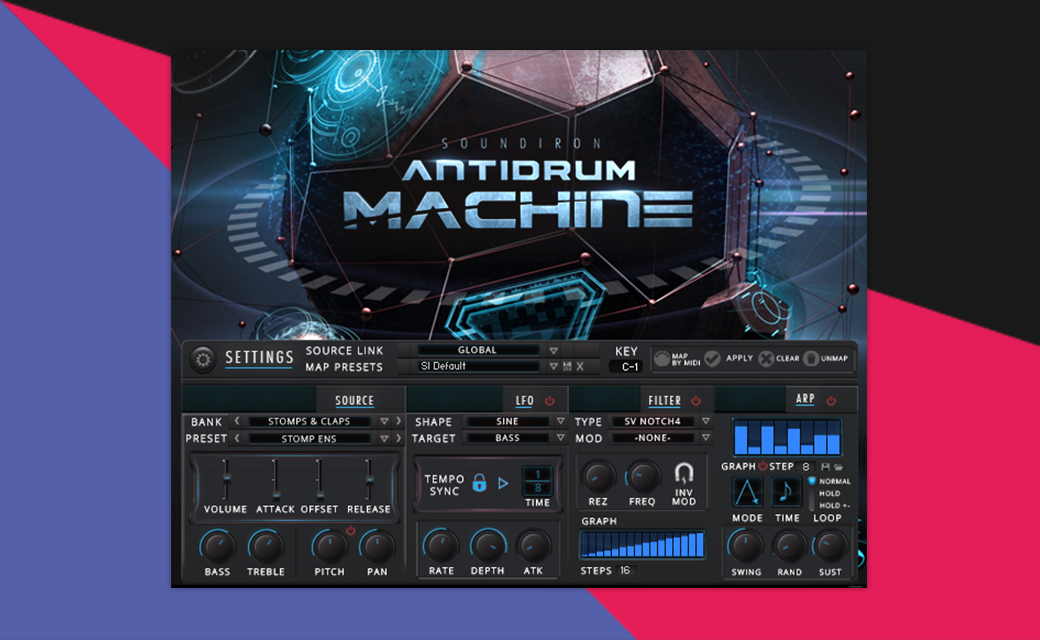Select previous bank with left arrow
The image size is (1040, 640).
[237, 421]
